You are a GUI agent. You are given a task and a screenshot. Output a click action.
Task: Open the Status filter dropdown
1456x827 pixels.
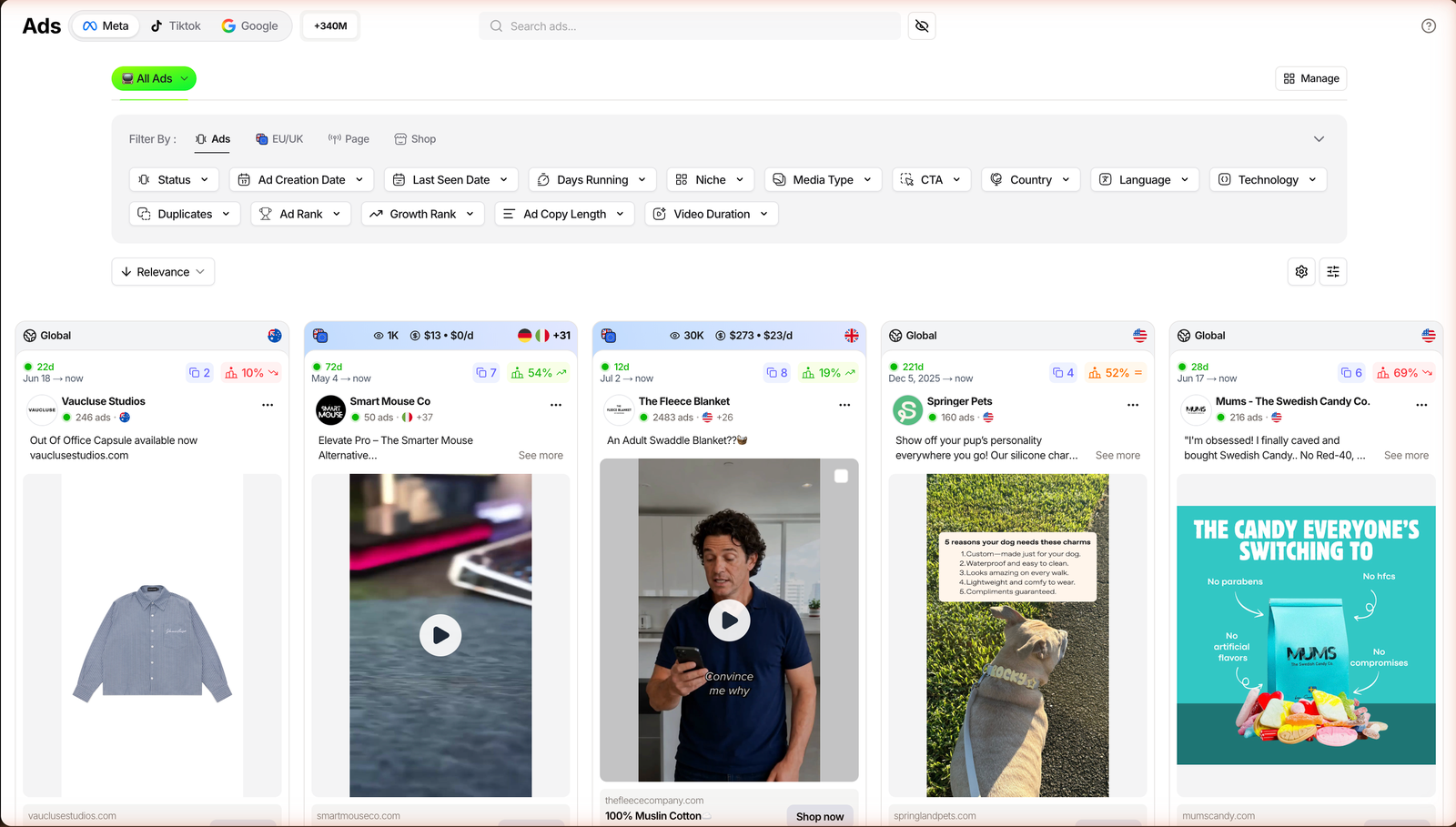point(175,180)
